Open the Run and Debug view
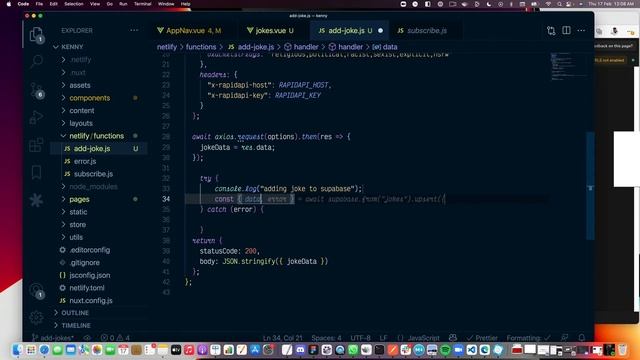This screenshot has width=640, height=360. click(36, 118)
